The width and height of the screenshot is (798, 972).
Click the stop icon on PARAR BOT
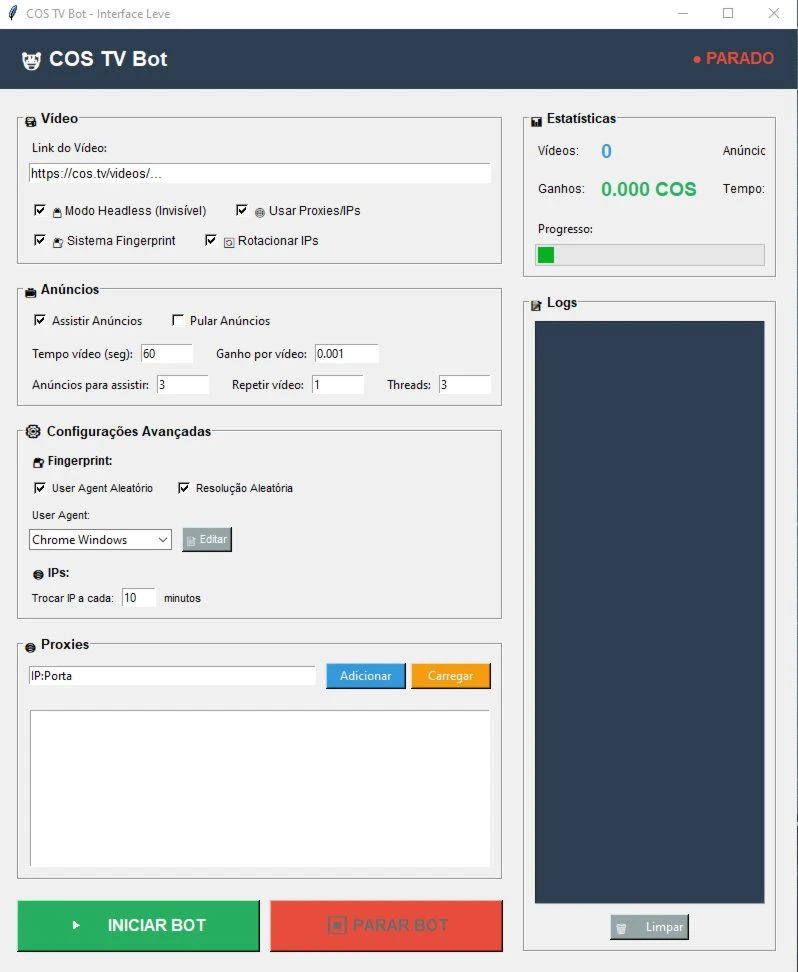337,926
